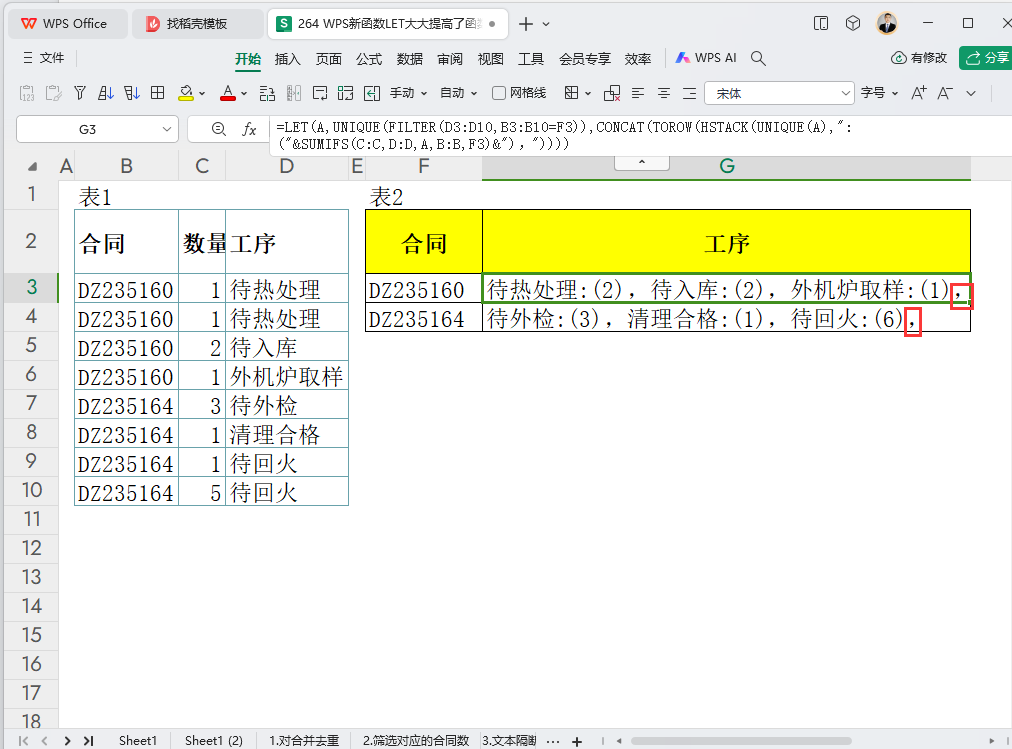Click the wrap text icon
The image size is (1012, 749).
point(319,94)
